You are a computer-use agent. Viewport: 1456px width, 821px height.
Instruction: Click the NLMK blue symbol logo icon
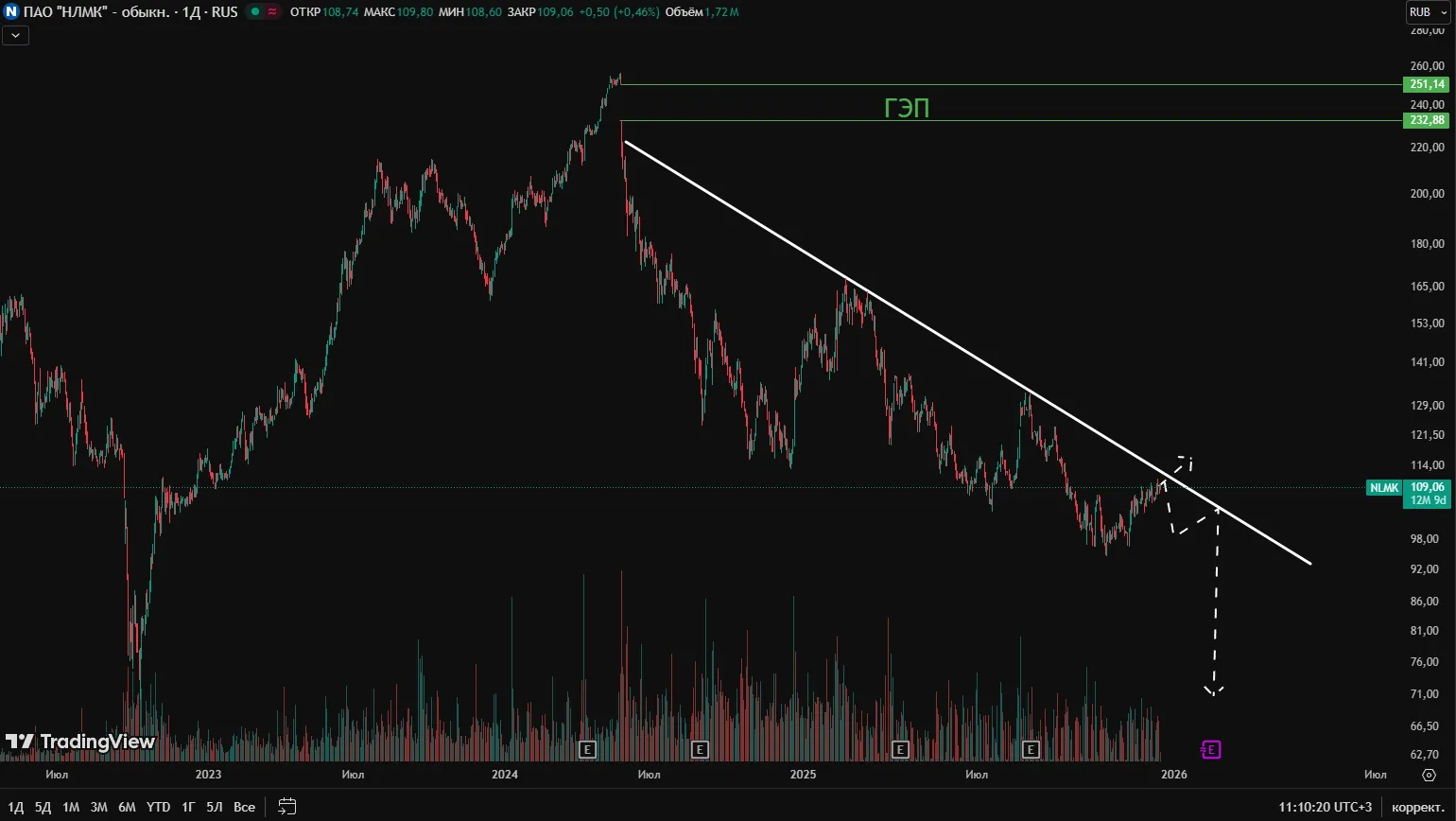coord(11,12)
